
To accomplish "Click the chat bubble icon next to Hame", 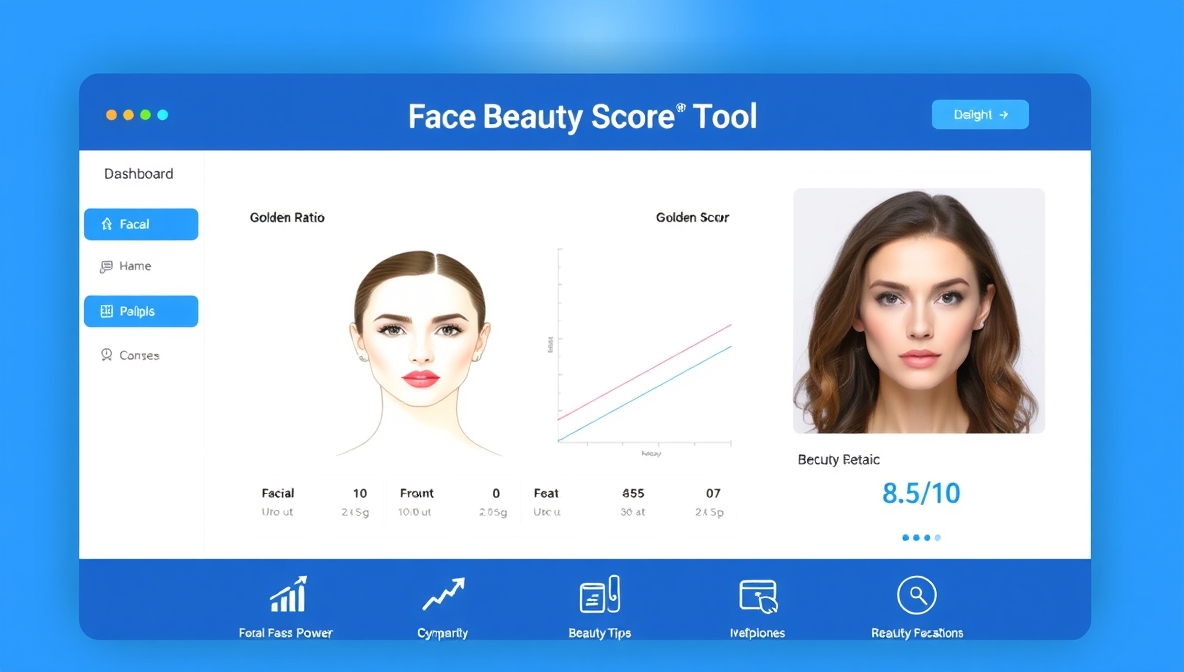I will 106,265.
